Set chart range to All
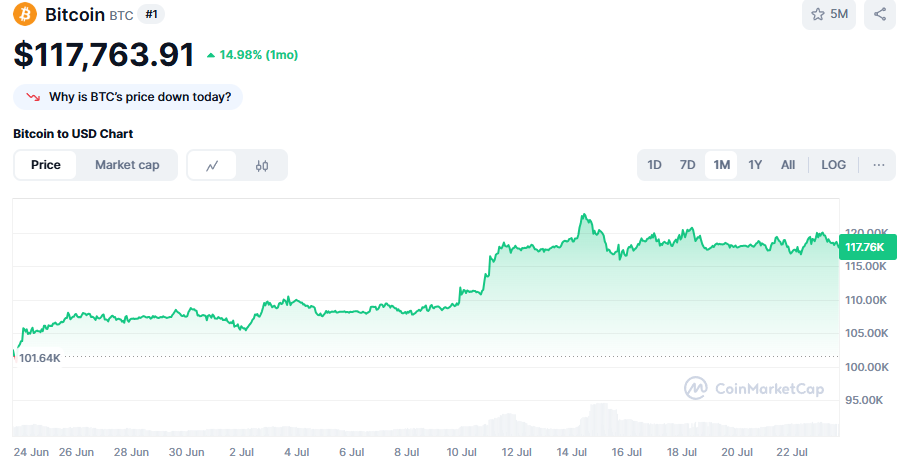This screenshot has height=458, width=910. [x=788, y=165]
